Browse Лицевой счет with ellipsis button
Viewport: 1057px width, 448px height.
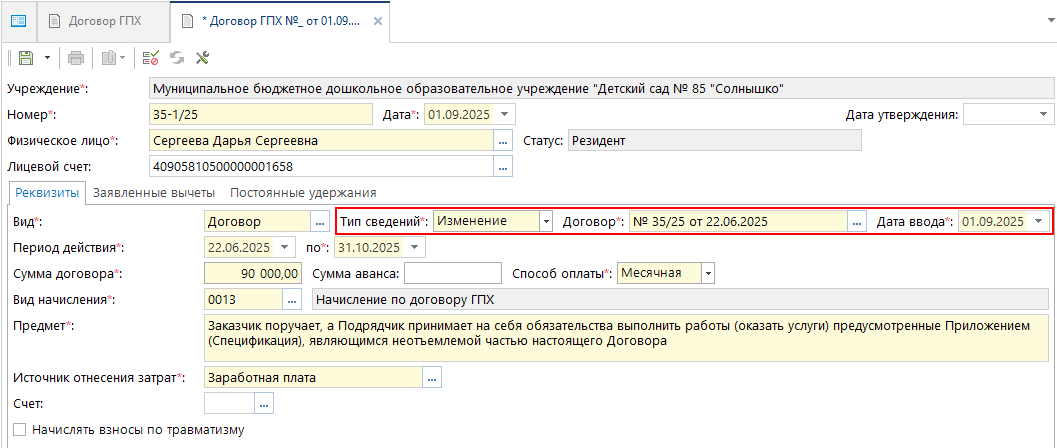(503, 166)
